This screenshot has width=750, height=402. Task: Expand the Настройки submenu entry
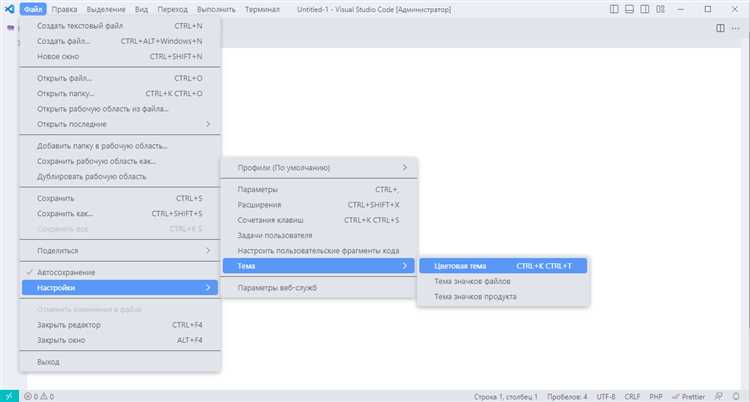[x=120, y=288]
